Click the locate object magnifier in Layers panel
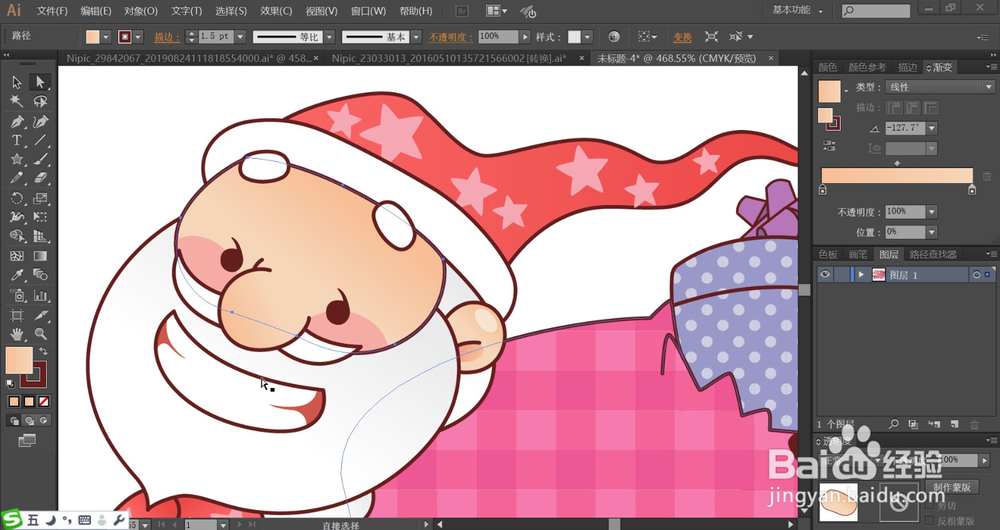 coord(894,424)
